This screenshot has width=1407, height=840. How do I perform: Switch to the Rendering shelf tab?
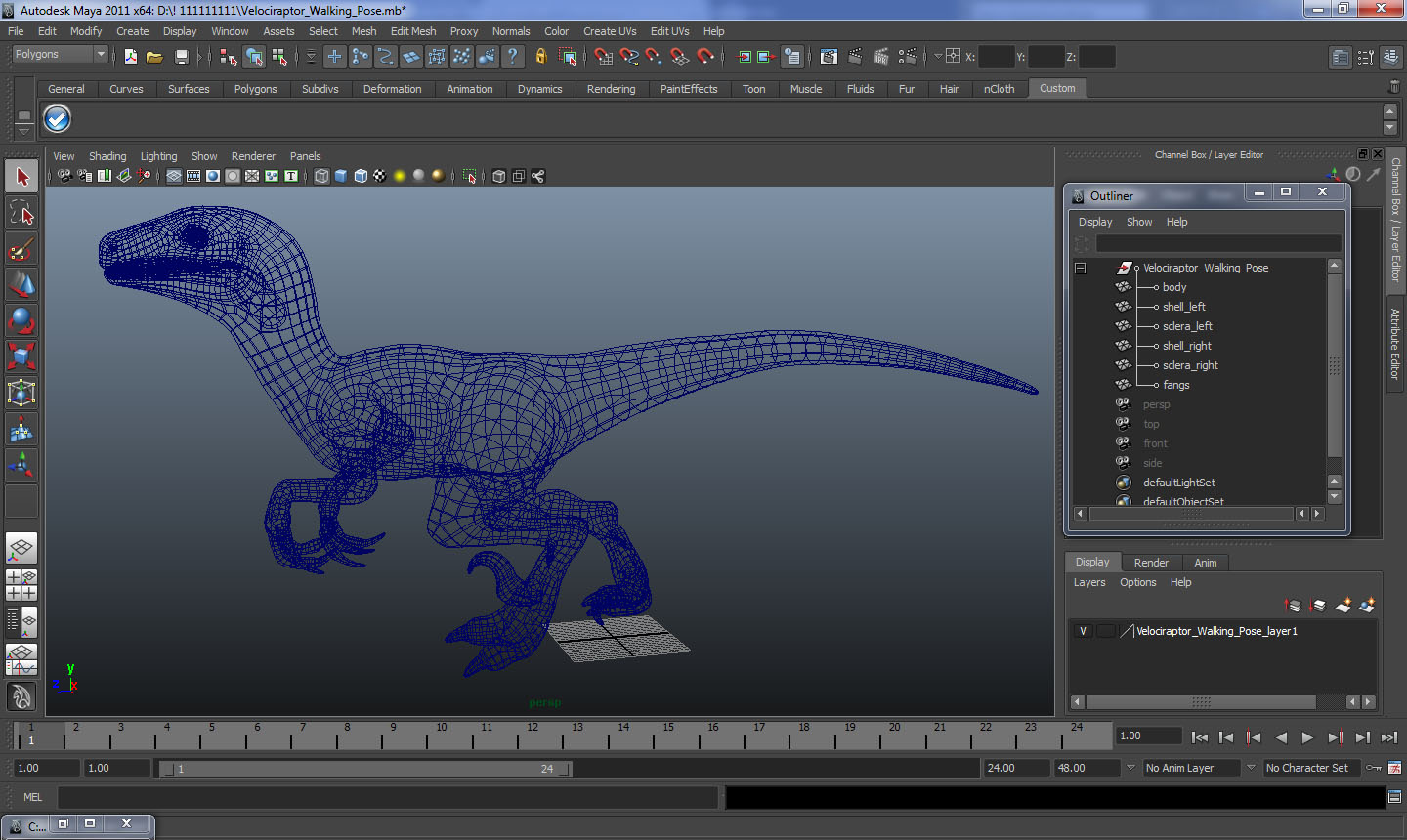pos(611,89)
